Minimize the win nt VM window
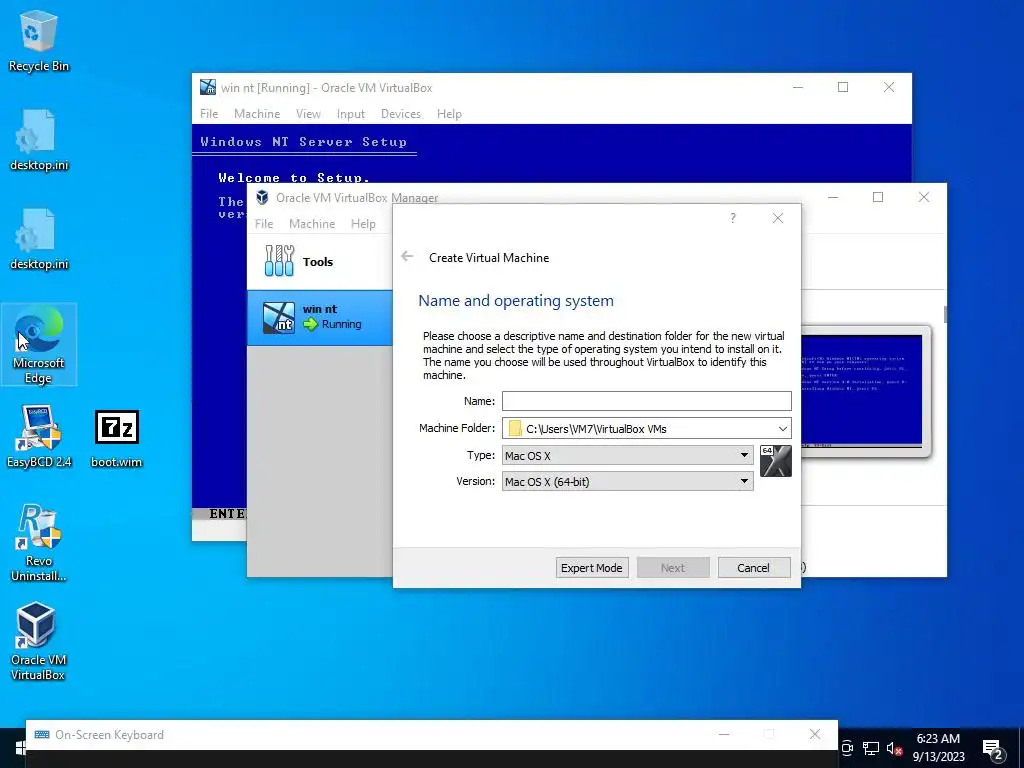The height and width of the screenshot is (768, 1024). [798, 87]
